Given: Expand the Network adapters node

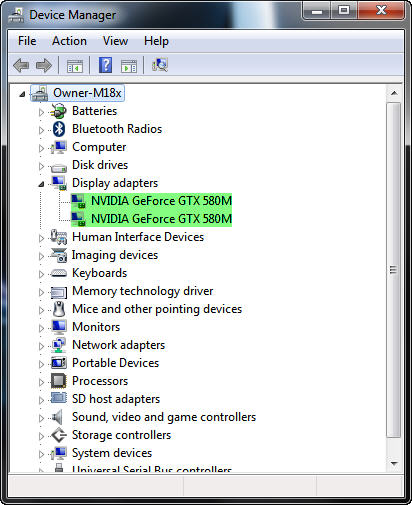Looking at the screenshot, I should [x=41, y=346].
